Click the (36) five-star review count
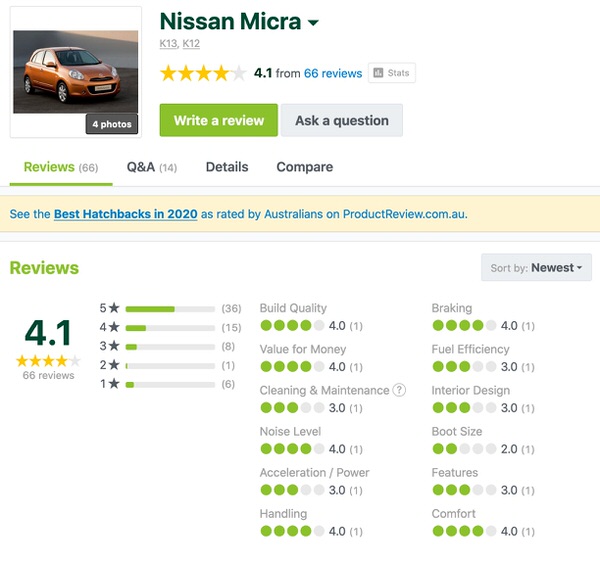The image size is (600, 563). tap(231, 308)
